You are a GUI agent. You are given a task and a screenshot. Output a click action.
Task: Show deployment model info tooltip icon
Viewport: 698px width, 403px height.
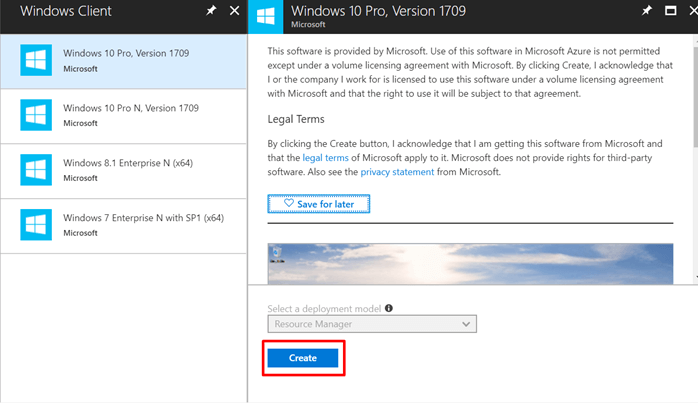389,309
